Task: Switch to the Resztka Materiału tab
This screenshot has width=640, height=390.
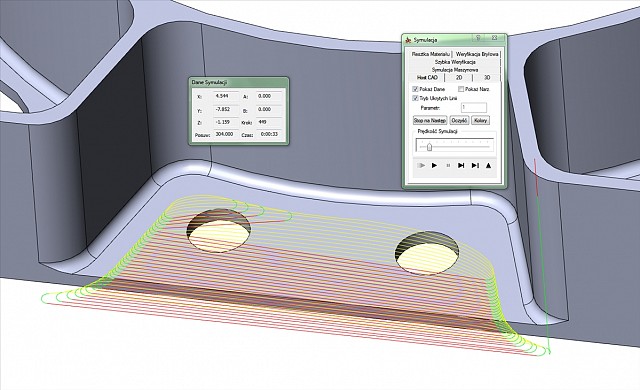Action: [x=430, y=54]
